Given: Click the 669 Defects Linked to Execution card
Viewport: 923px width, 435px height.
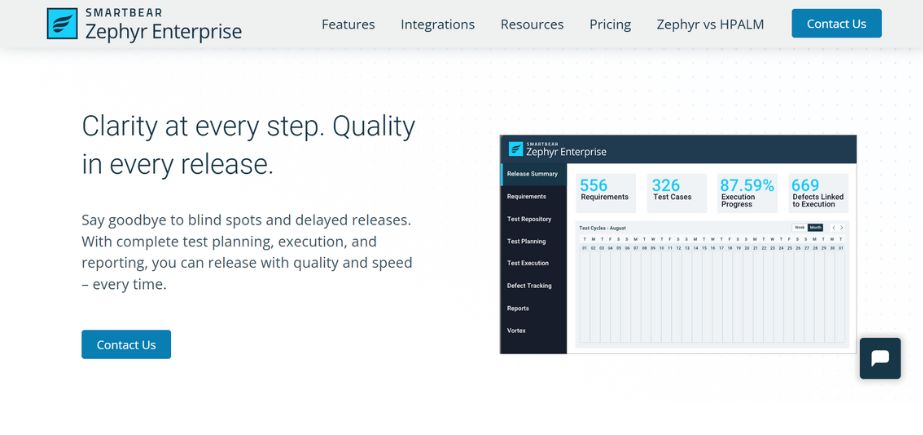Looking at the screenshot, I should (x=818, y=193).
